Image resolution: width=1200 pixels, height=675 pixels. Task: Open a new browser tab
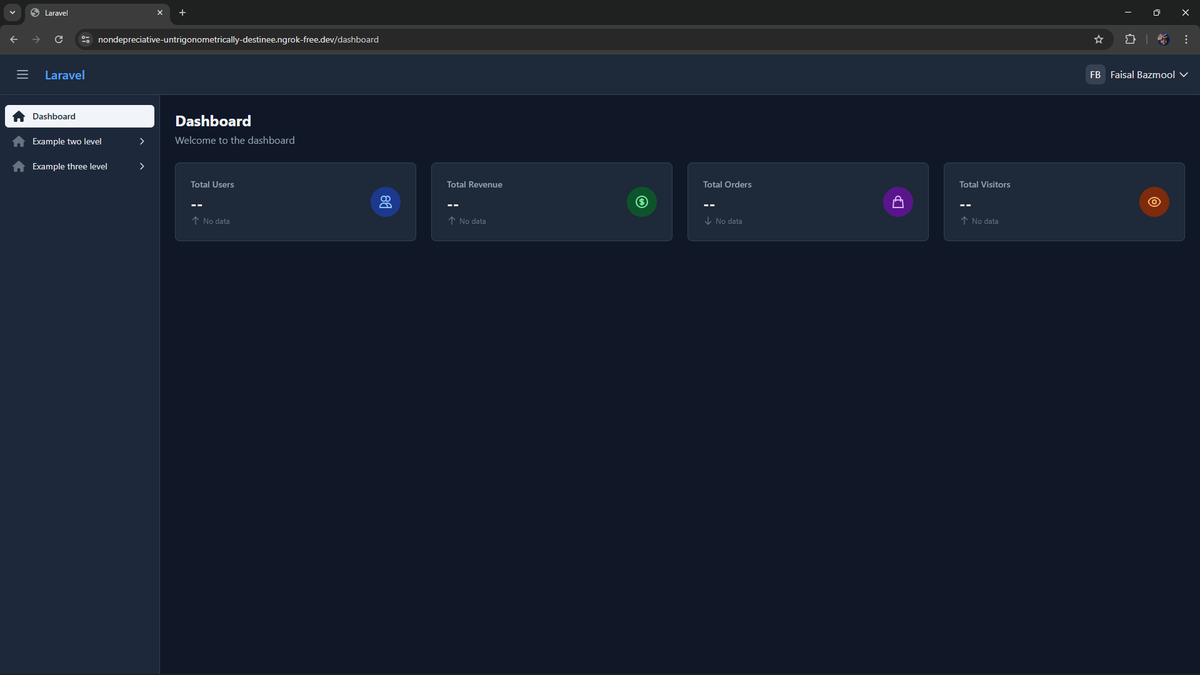pos(182,12)
